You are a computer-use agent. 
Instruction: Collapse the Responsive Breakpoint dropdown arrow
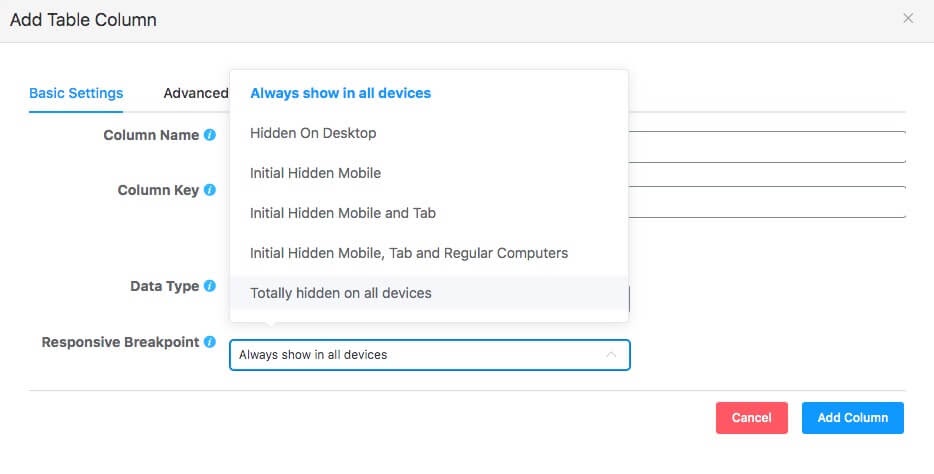[x=611, y=355]
